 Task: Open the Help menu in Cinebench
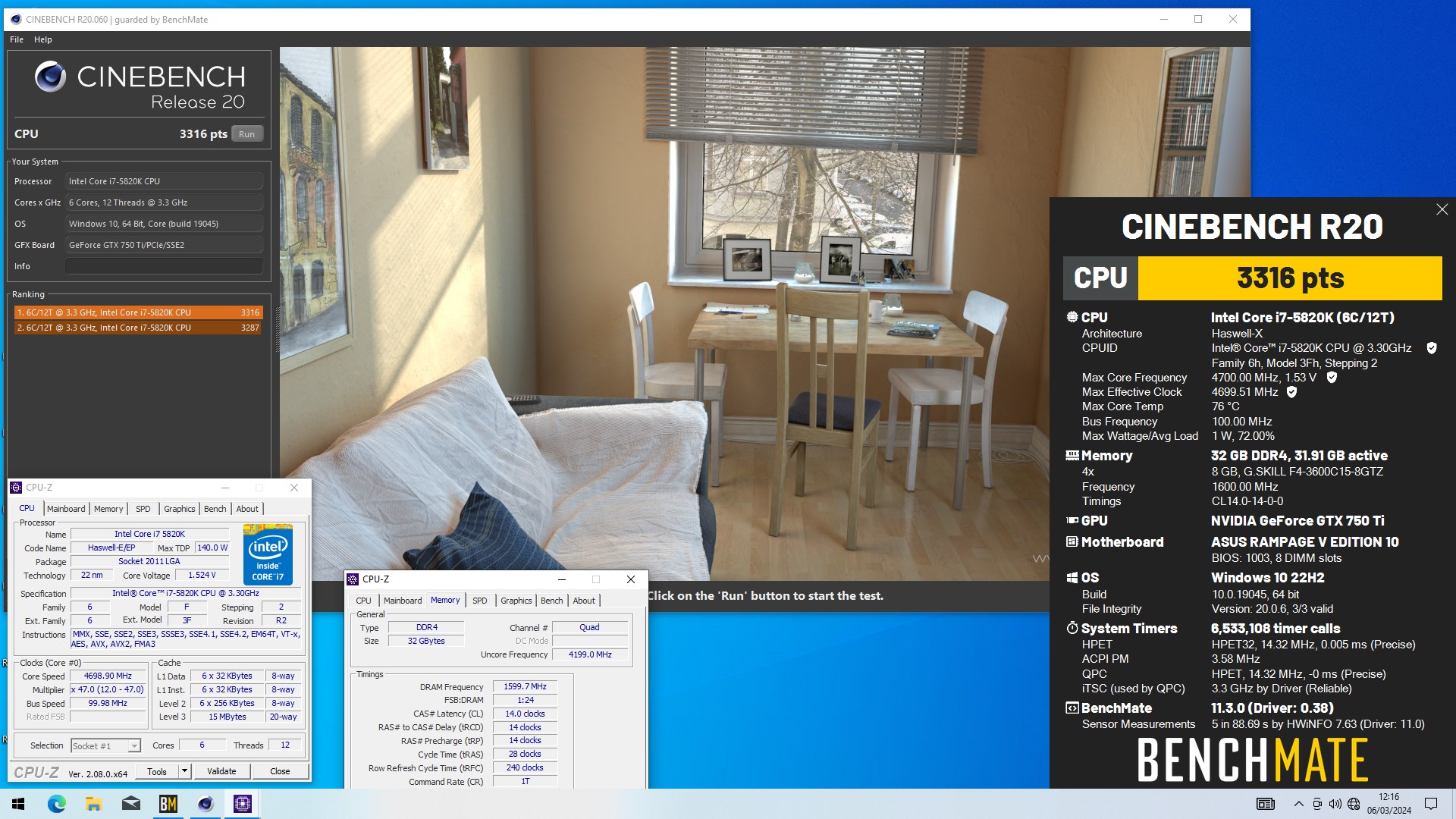point(42,39)
